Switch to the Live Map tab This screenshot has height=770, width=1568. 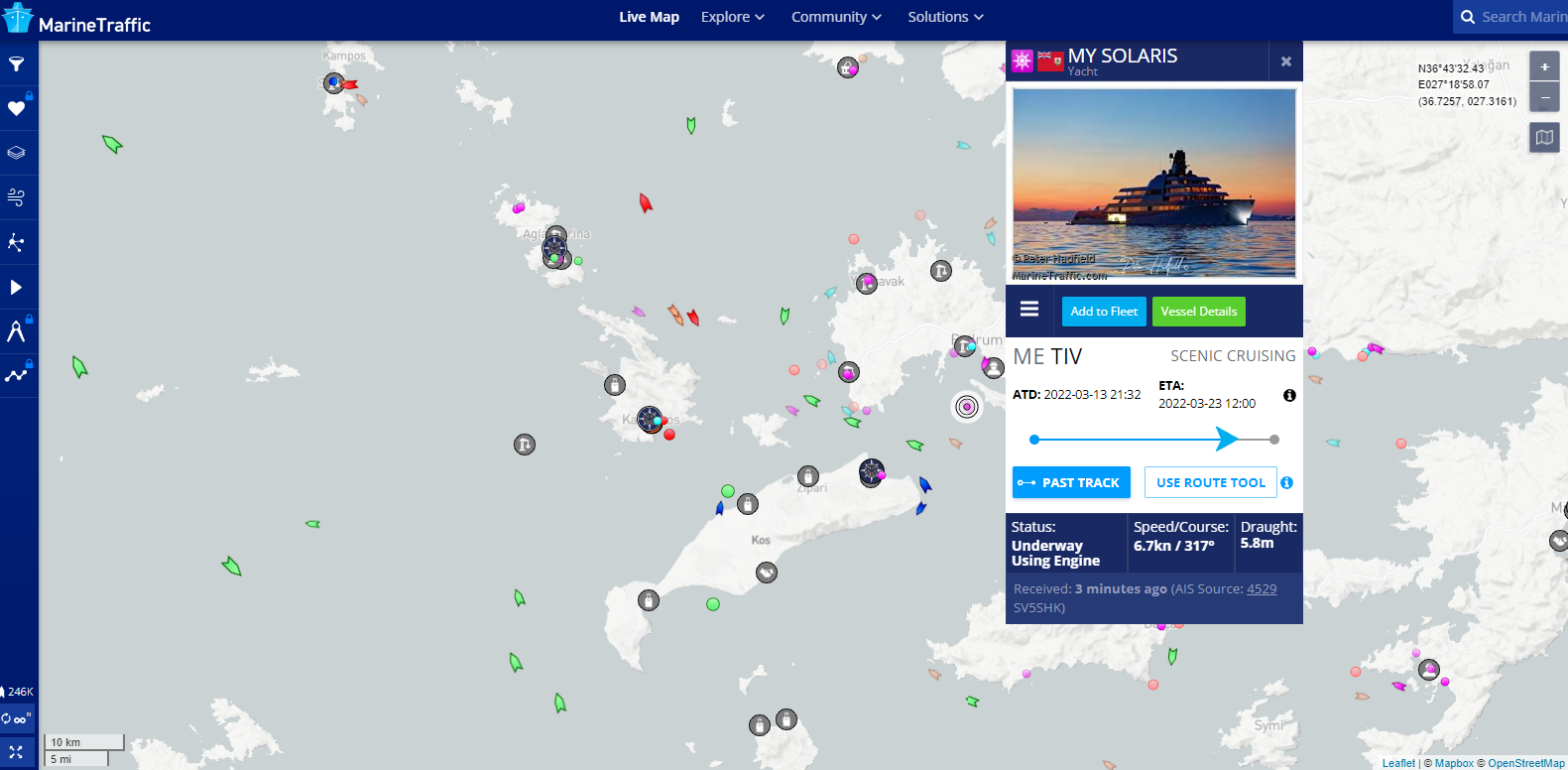tap(649, 17)
